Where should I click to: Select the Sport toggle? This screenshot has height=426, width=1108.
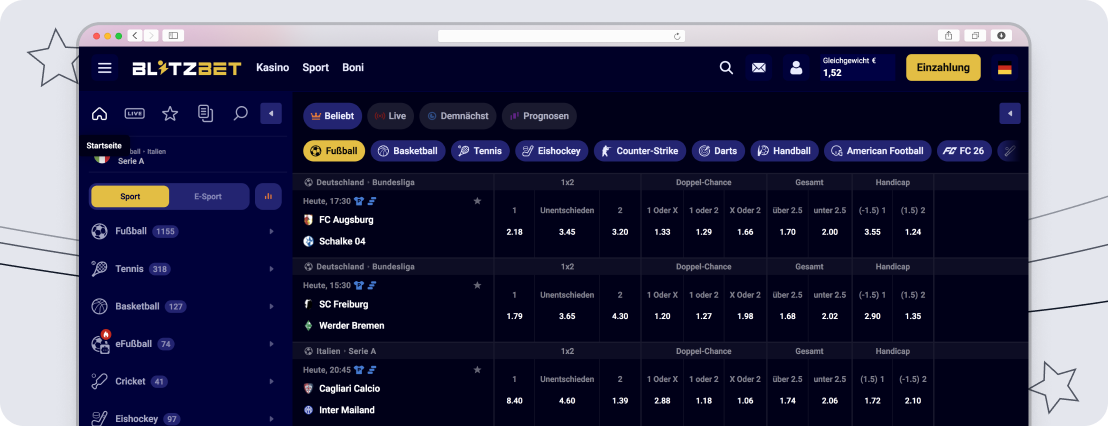point(130,196)
